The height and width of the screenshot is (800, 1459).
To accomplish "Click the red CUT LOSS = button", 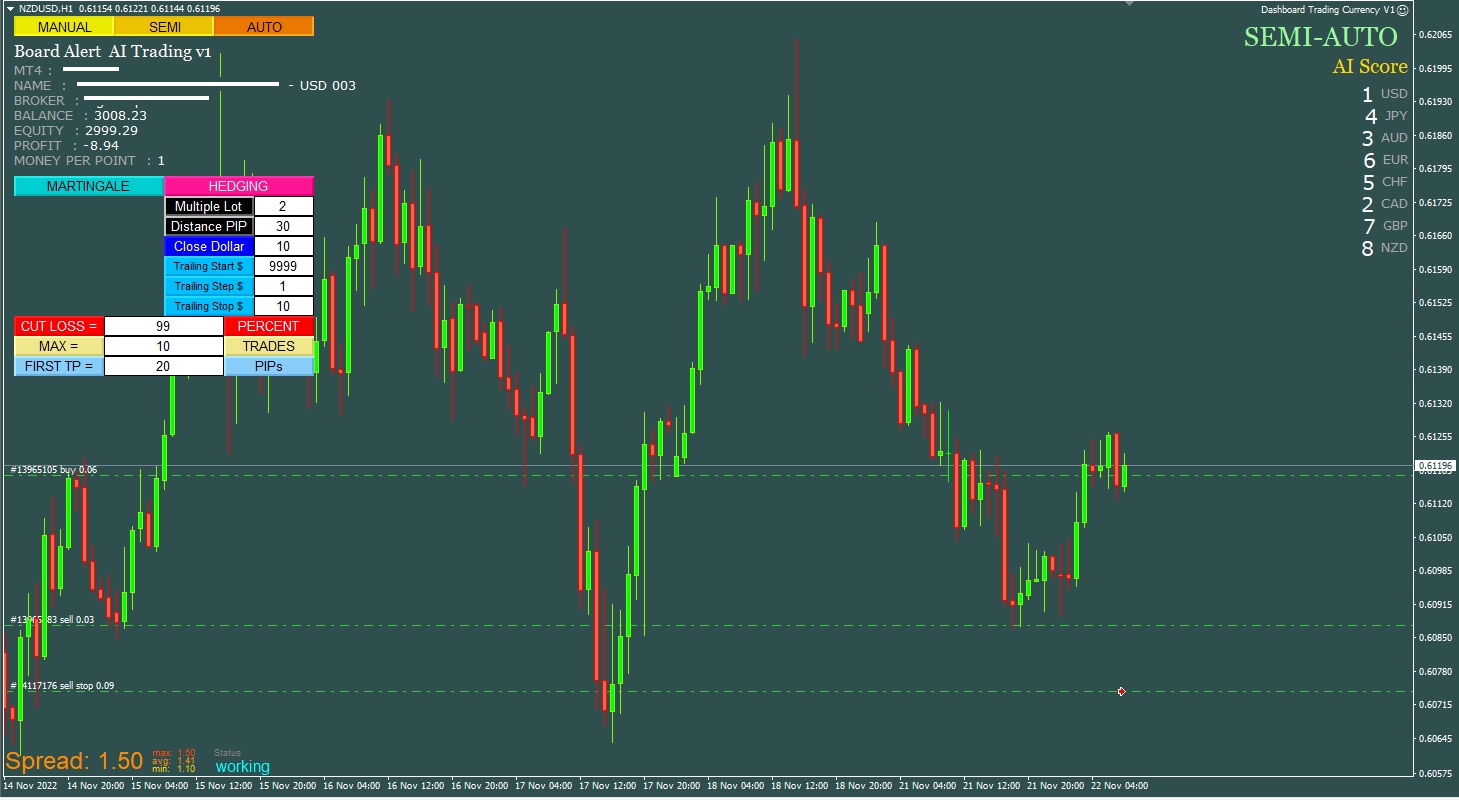I will (x=59, y=326).
